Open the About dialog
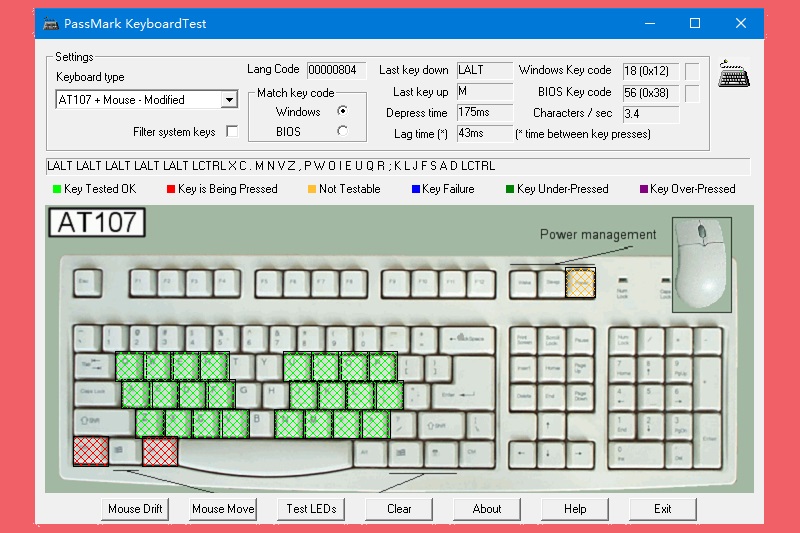Viewport: 800px width, 533px height. pos(487,509)
